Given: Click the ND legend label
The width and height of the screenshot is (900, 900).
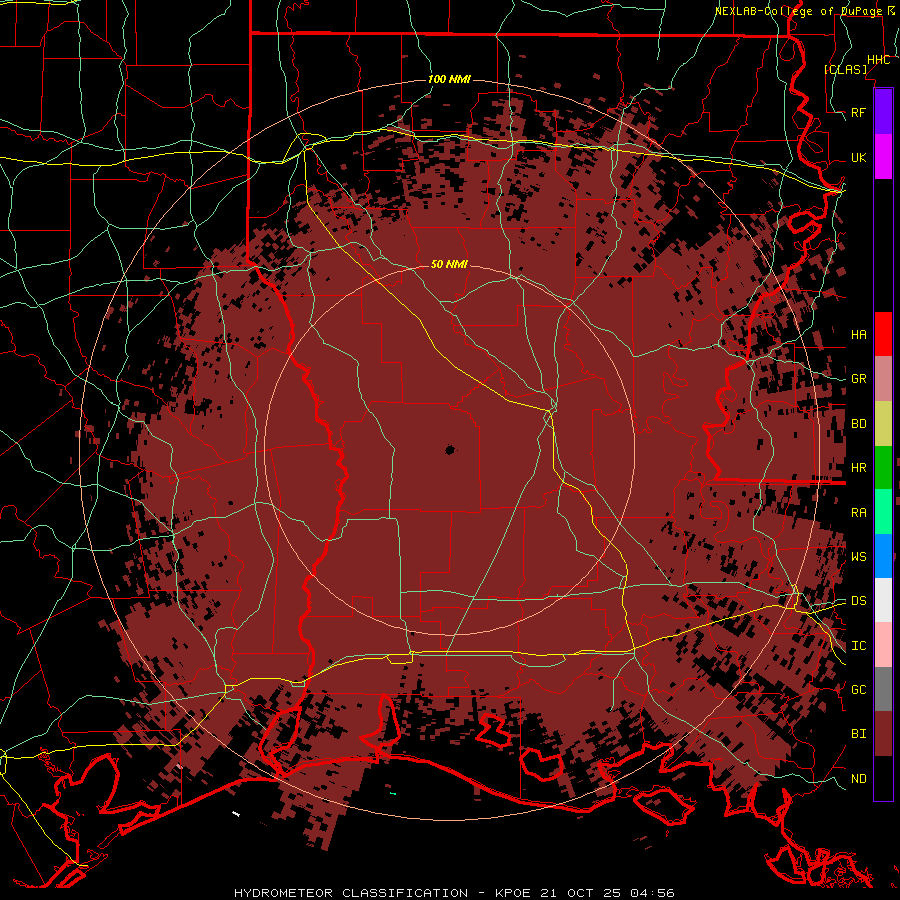Looking at the screenshot, I should [x=858, y=779].
